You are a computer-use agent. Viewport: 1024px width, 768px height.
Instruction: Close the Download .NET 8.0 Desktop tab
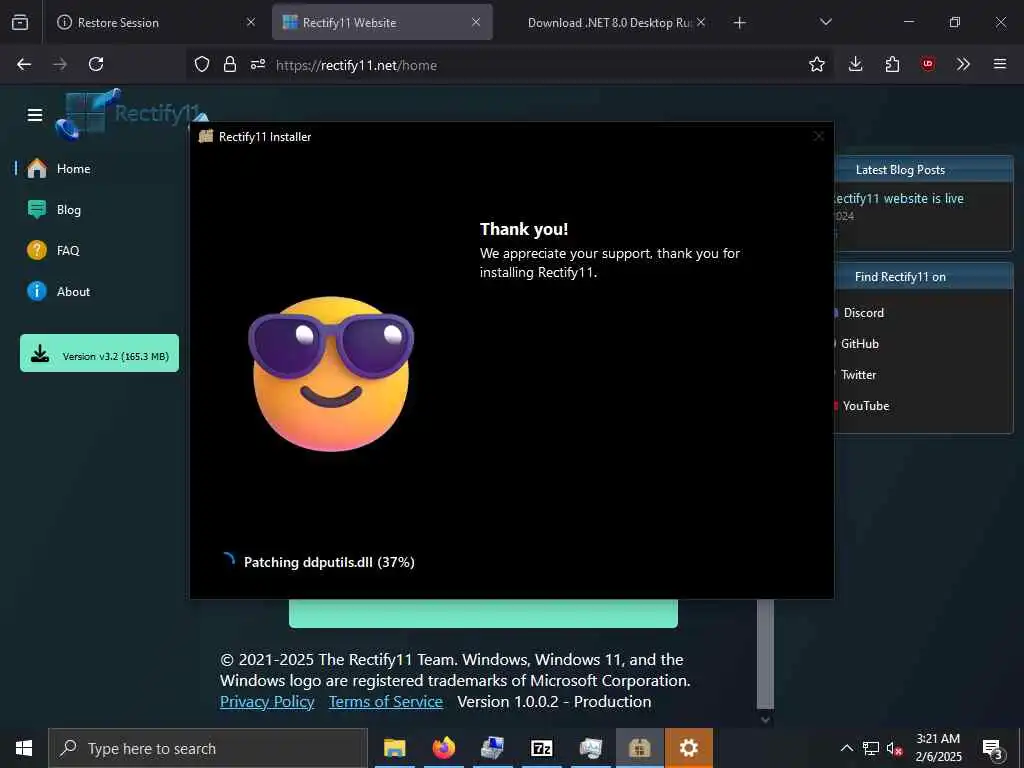(701, 22)
